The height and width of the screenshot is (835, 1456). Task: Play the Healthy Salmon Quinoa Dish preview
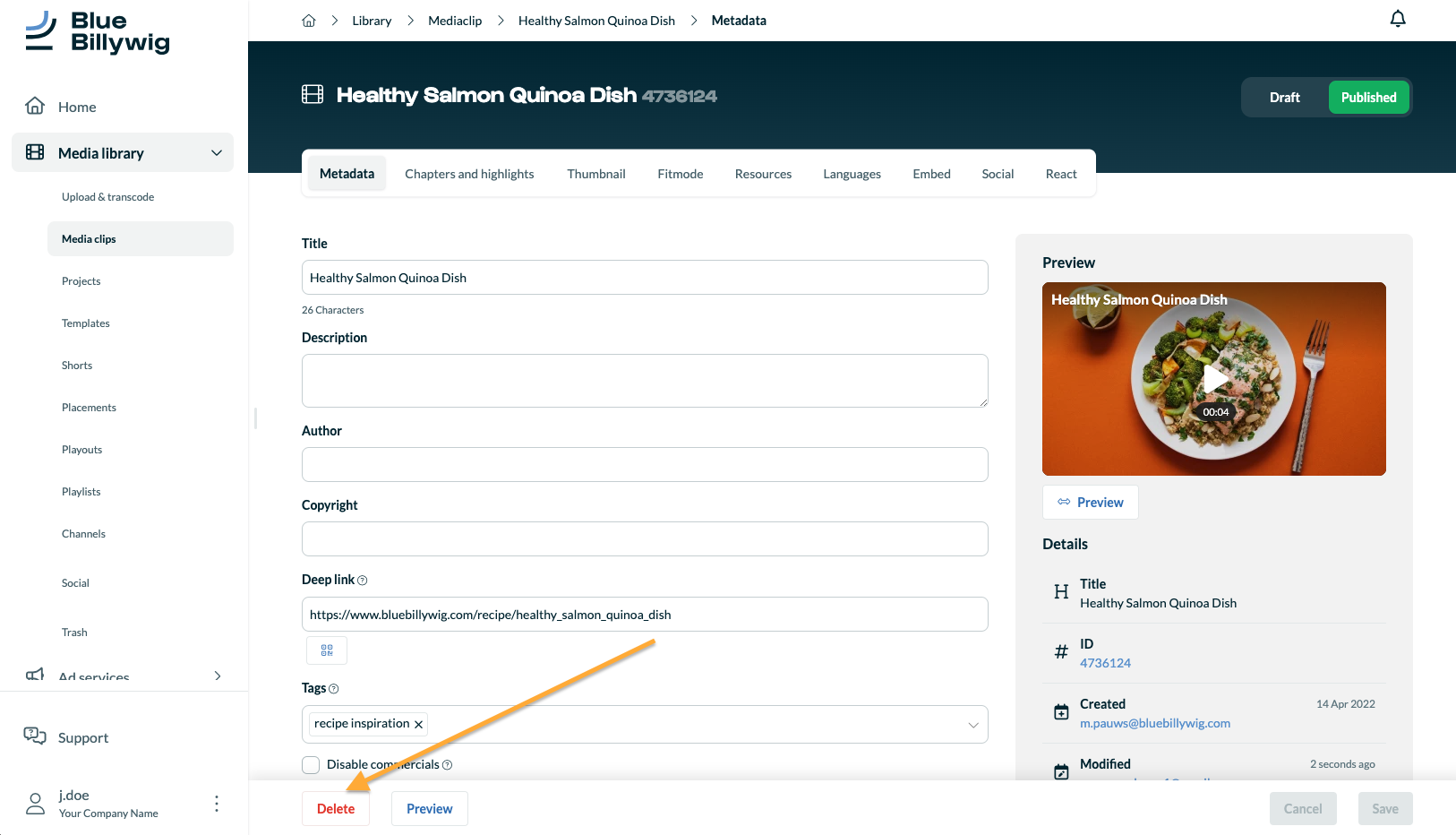(1215, 379)
